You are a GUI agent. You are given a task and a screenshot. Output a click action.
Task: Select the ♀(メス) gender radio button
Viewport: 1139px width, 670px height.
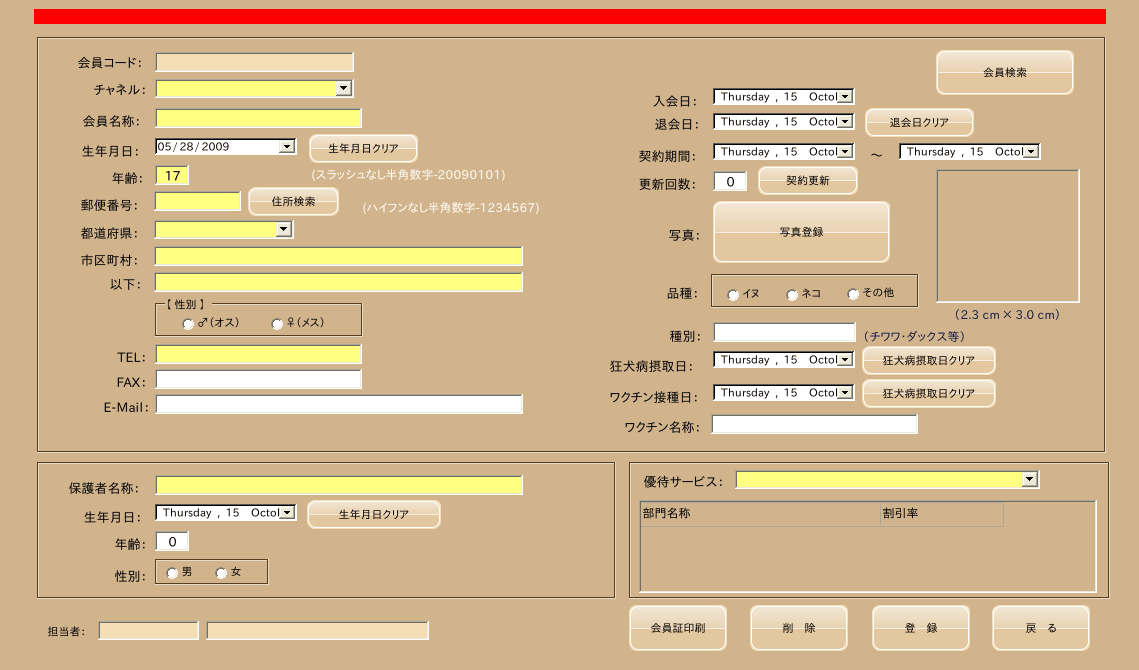click(x=277, y=324)
